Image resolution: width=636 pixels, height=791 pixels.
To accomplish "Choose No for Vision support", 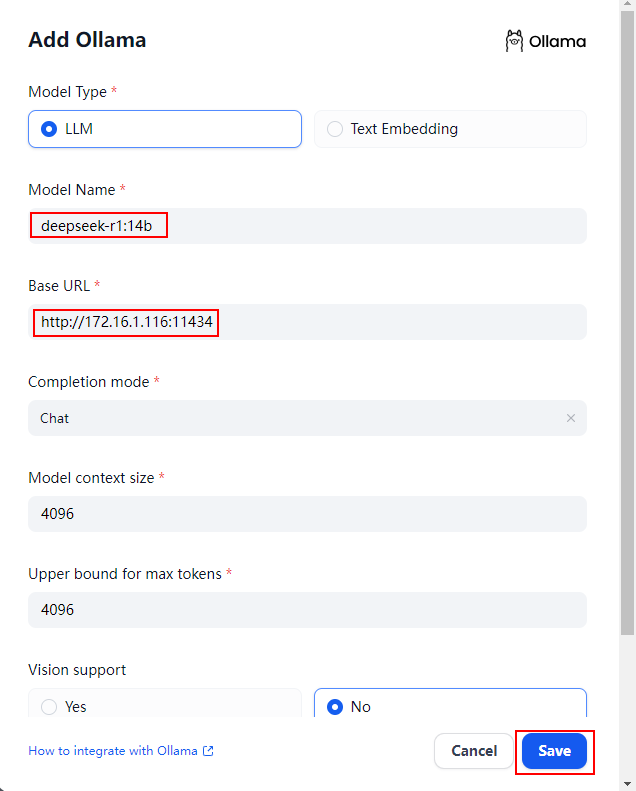I will tap(450, 703).
